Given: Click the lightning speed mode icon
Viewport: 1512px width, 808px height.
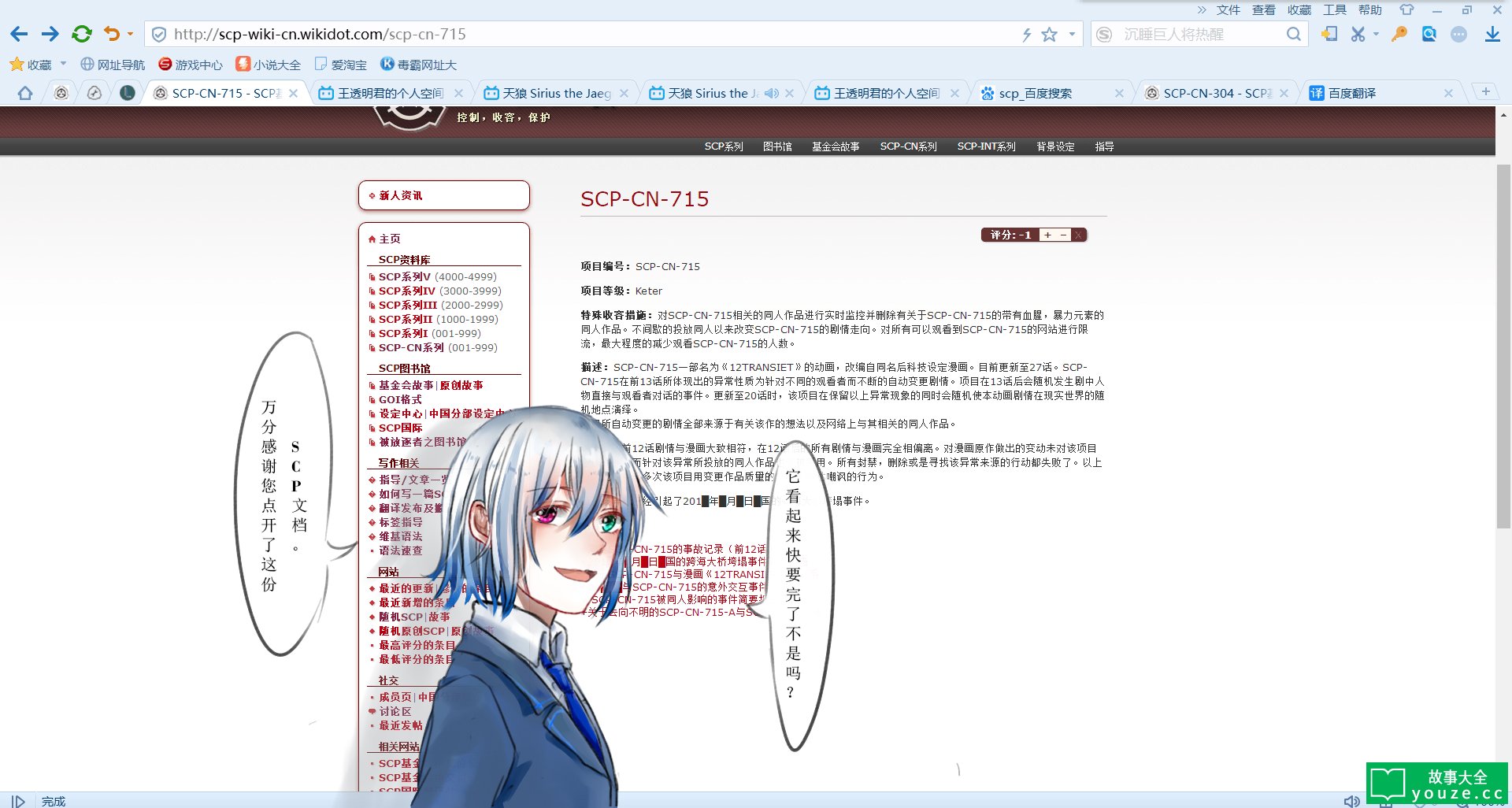Looking at the screenshot, I should coord(1027,35).
